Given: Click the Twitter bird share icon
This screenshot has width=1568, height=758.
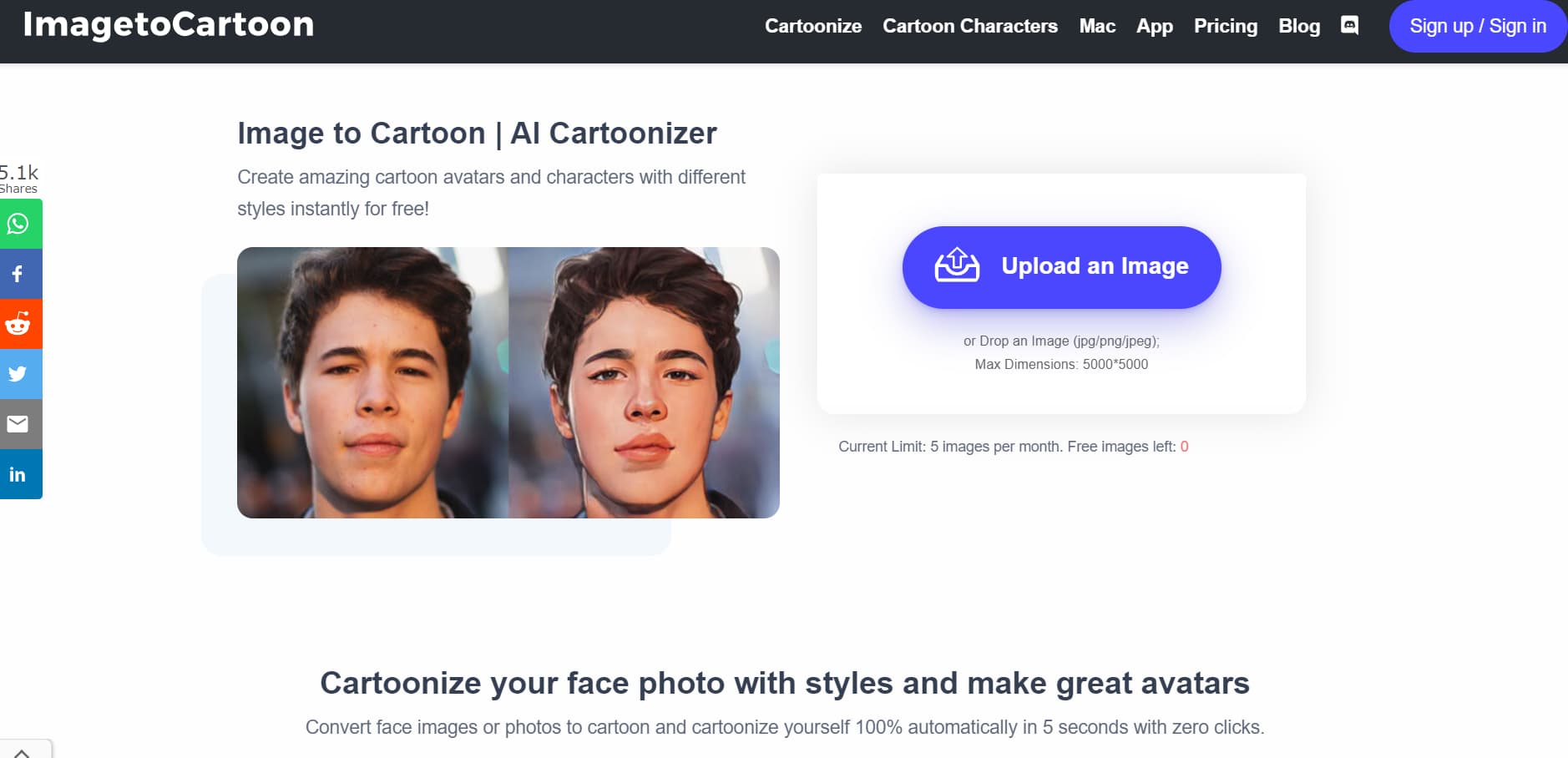Looking at the screenshot, I should pos(18,374).
